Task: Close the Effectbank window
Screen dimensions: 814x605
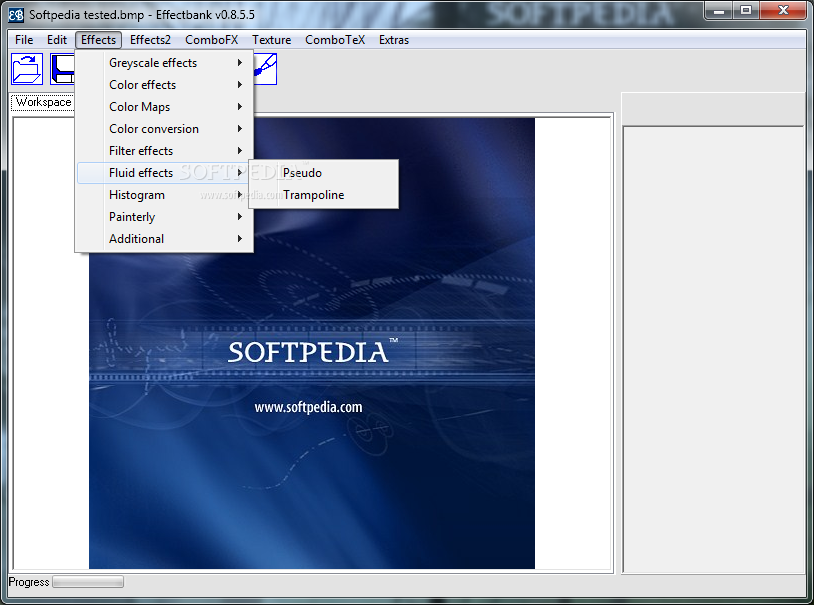Action: coord(783,10)
